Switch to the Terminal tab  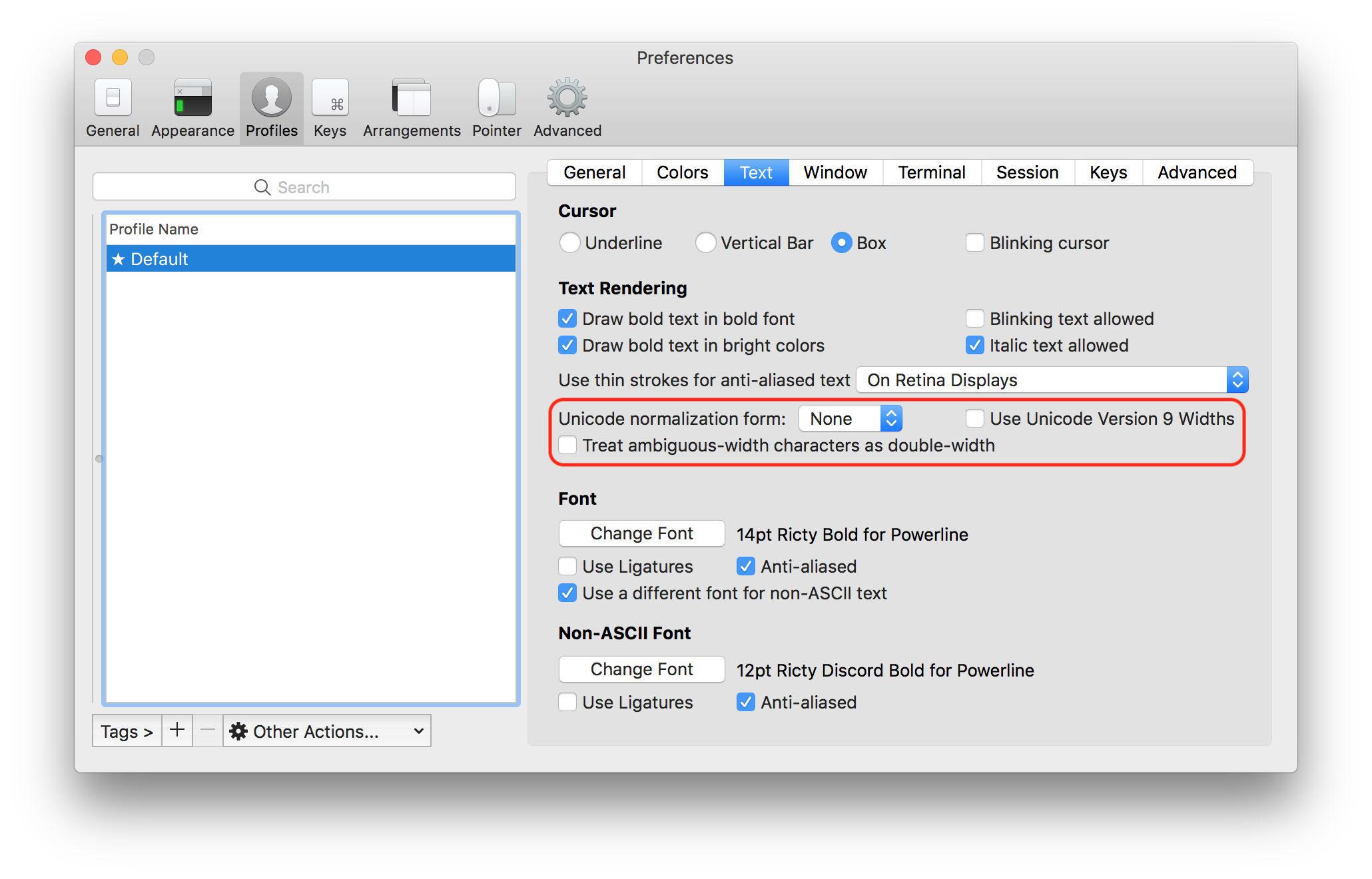[x=931, y=172]
